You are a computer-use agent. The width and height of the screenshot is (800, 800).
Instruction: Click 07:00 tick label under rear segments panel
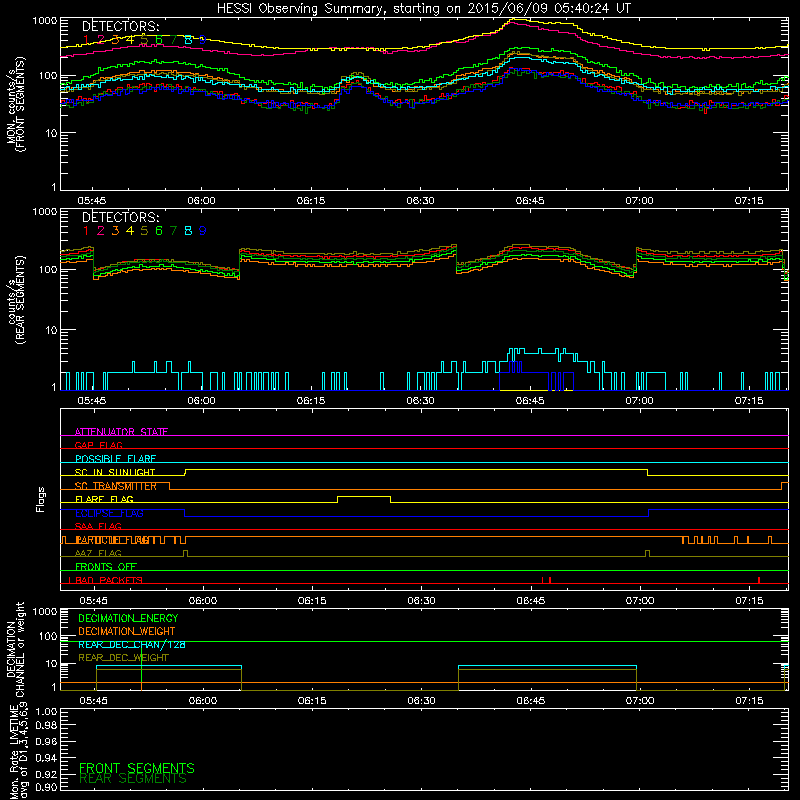click(x=639, y=401)
